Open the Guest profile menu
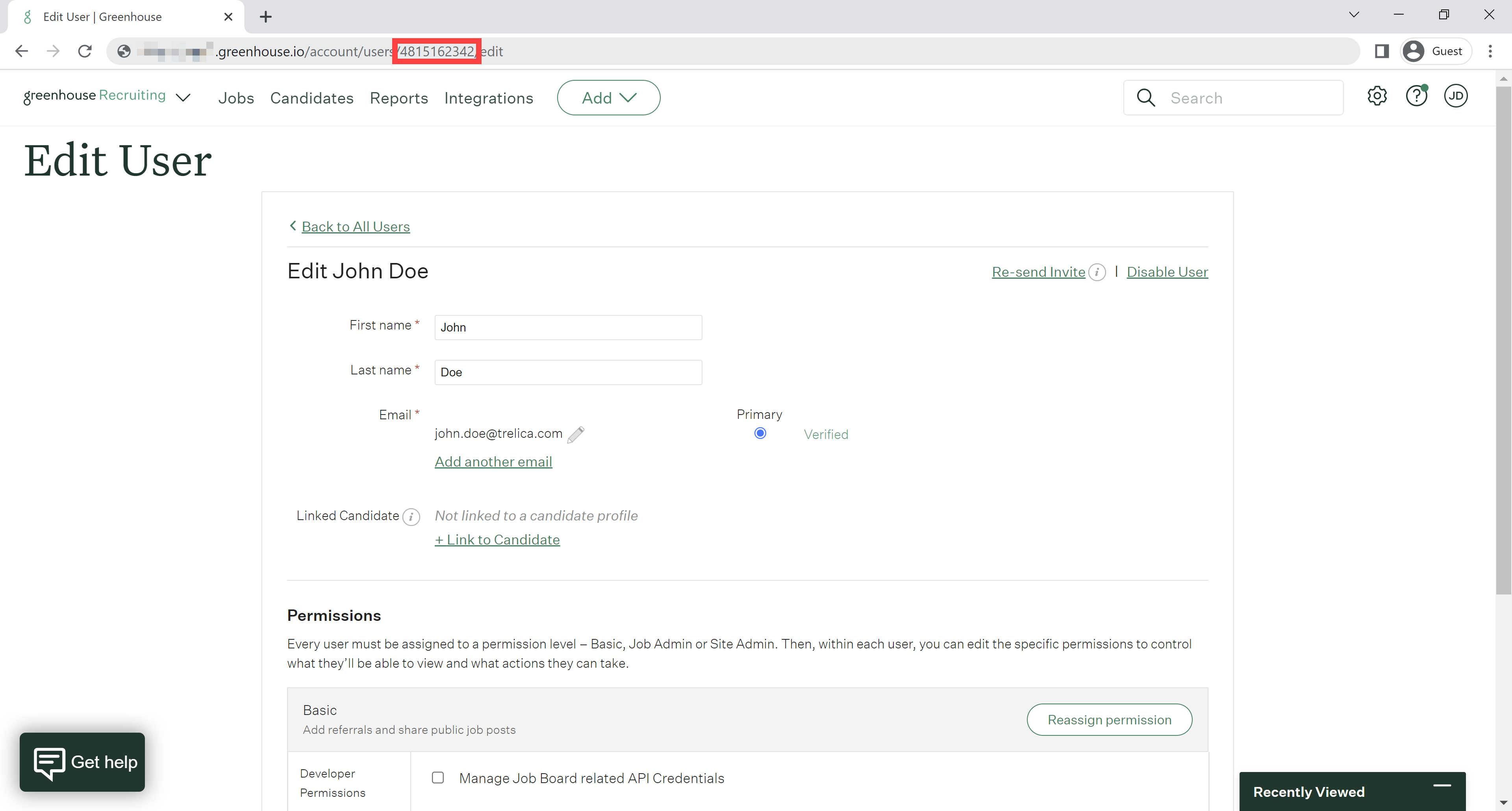 1436,51
